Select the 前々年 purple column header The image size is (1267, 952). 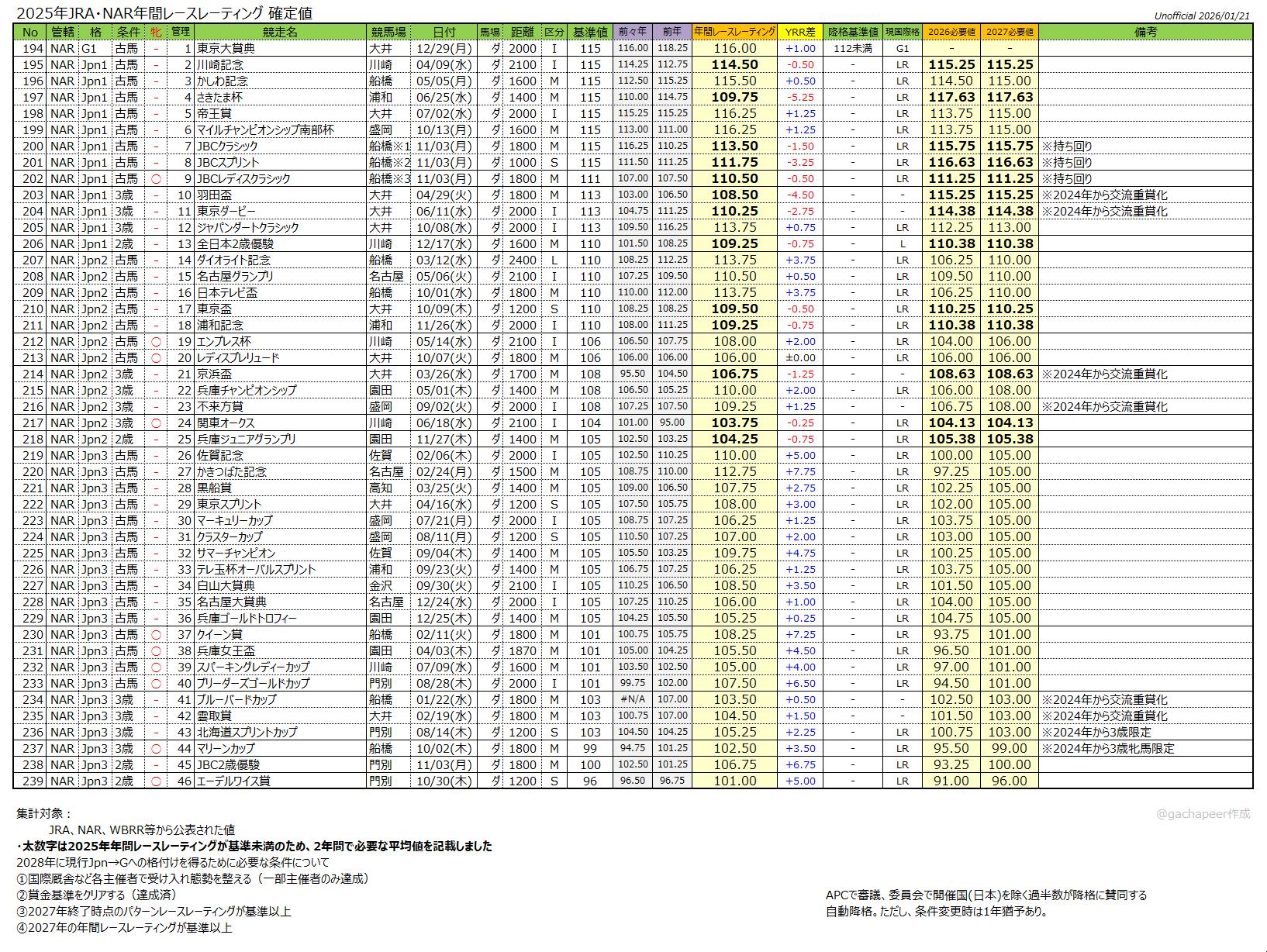tap(633, 32)
